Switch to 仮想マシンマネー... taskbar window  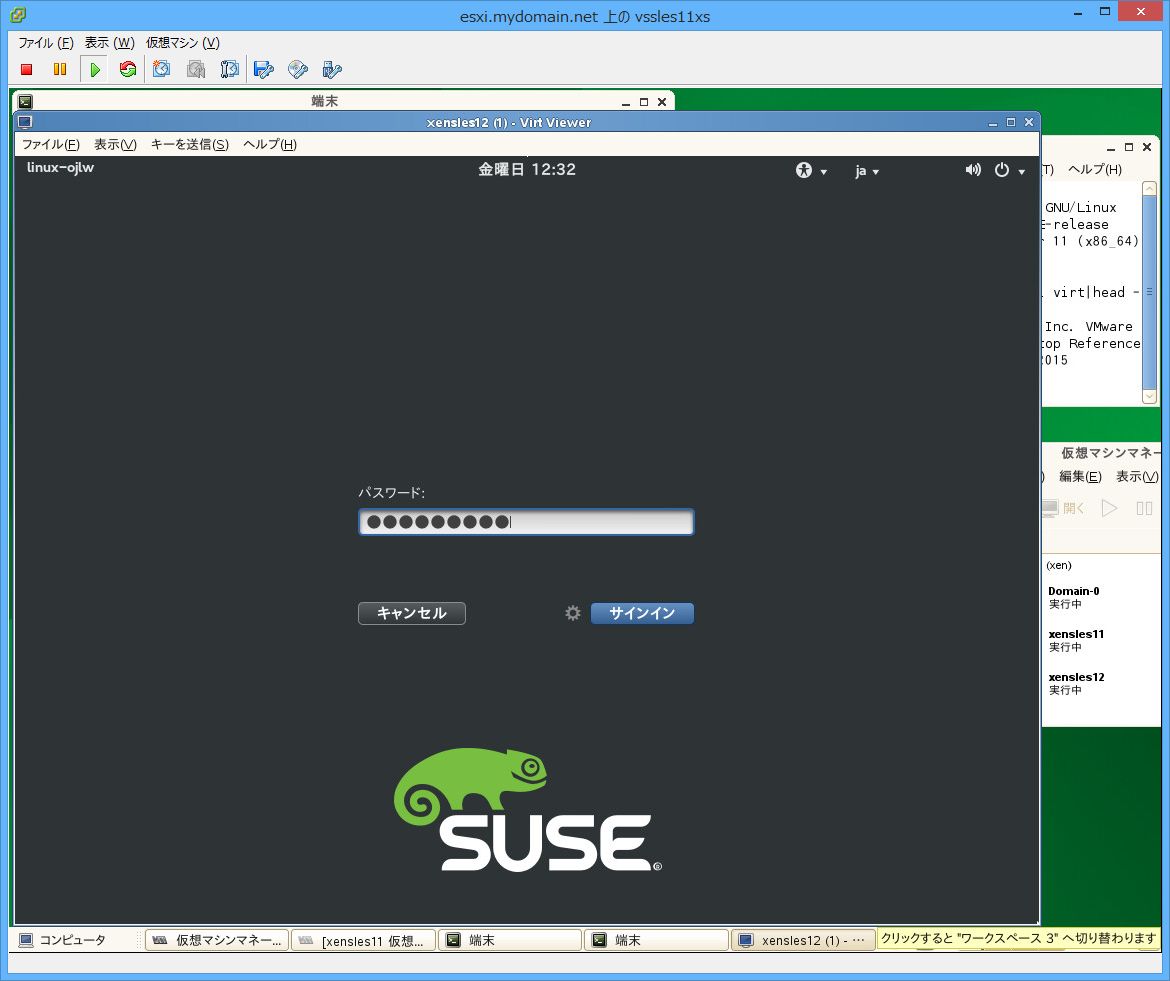pyautogui.click(x=216, y=940)
